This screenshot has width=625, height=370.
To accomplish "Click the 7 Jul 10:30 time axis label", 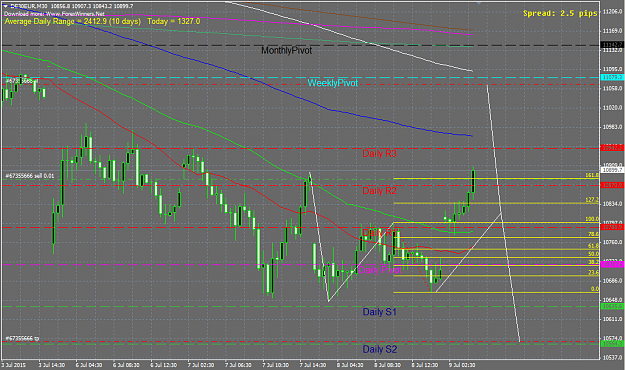I will coord(275,365).
